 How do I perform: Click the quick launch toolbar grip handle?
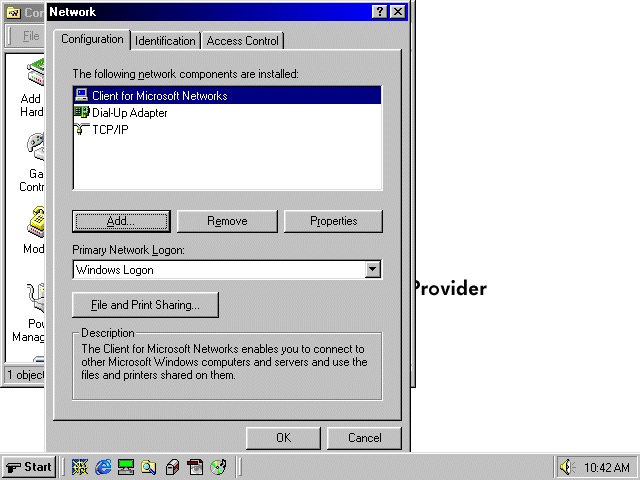[62, 467]
